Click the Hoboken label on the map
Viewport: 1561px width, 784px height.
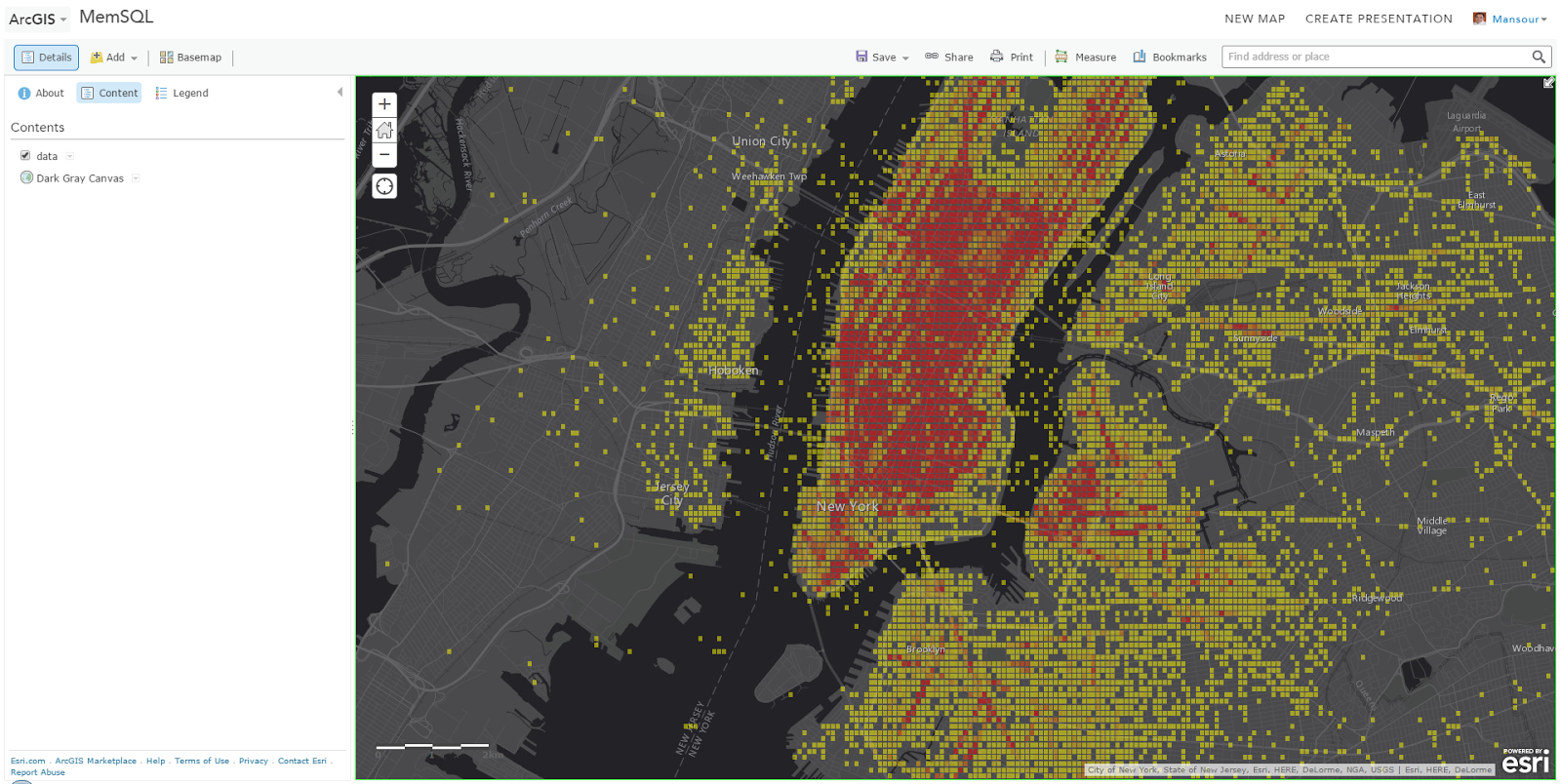point(734,371)
